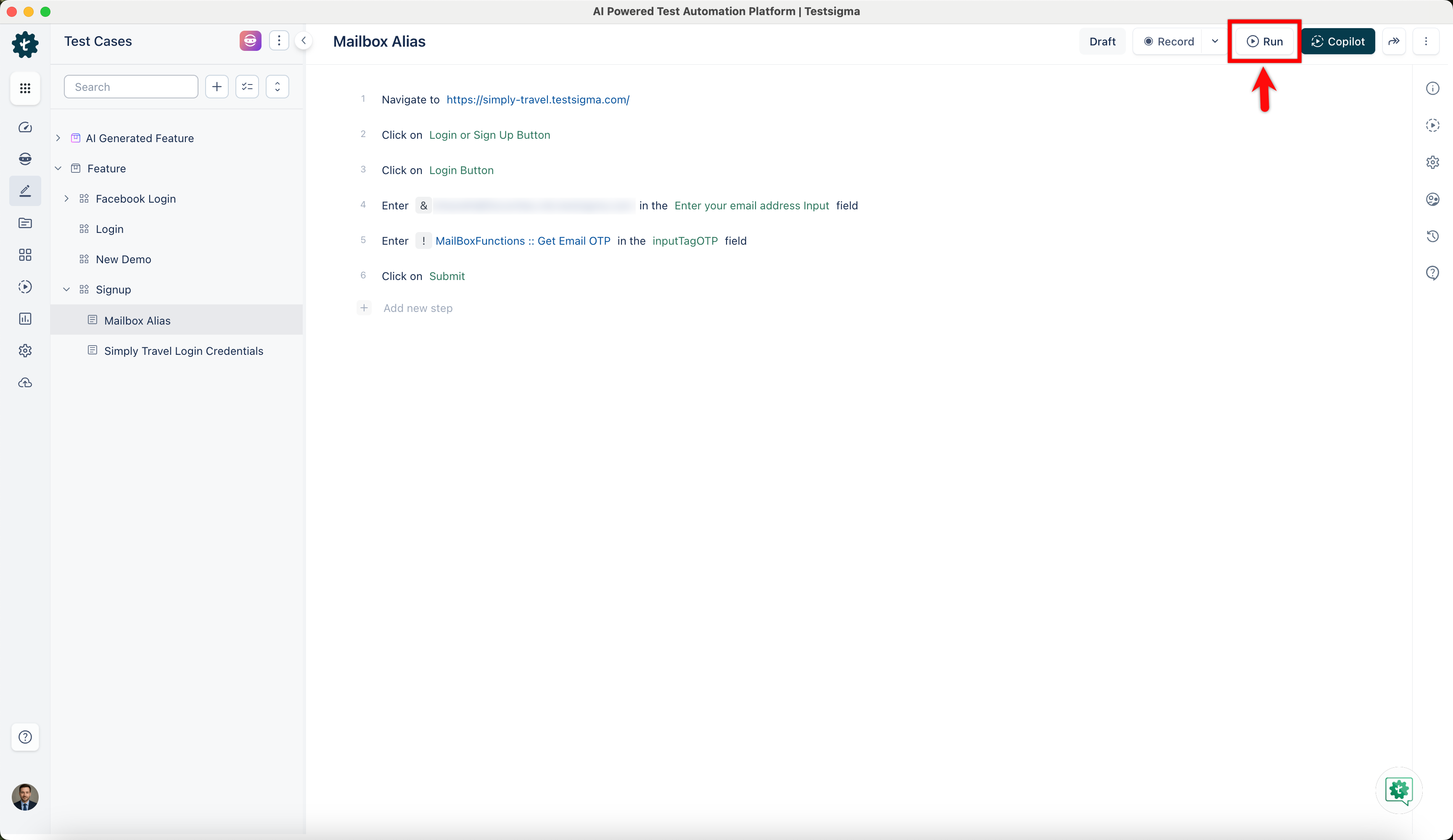
Task: Open Simply Travel Login Credentials test case
Action: (183, 351)
